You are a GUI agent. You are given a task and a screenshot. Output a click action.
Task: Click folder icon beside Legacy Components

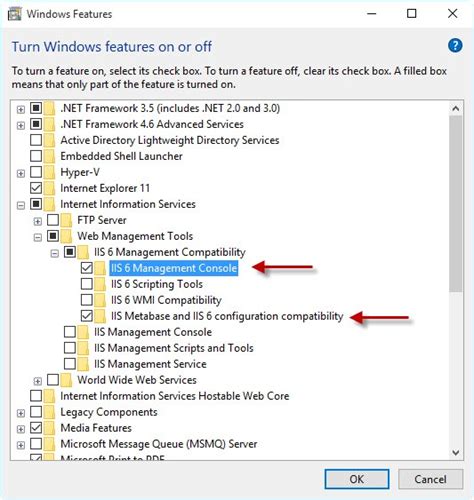tap(49, 412)
